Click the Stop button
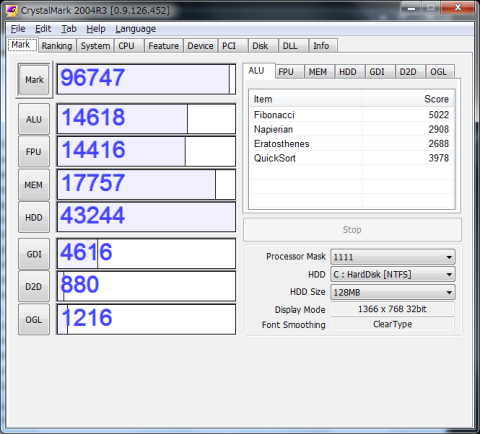480x434 pixels. [352, 230]
